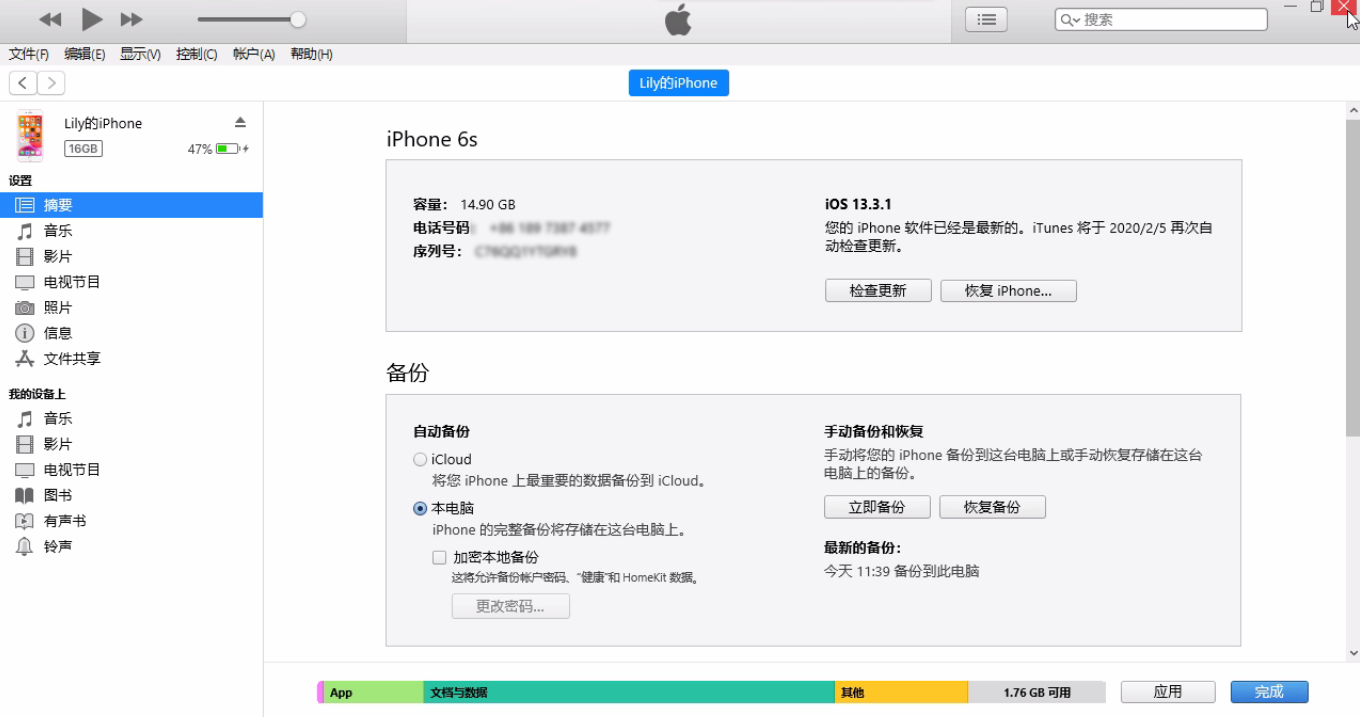Go forward with the right arrow

[x=51, y=83]
